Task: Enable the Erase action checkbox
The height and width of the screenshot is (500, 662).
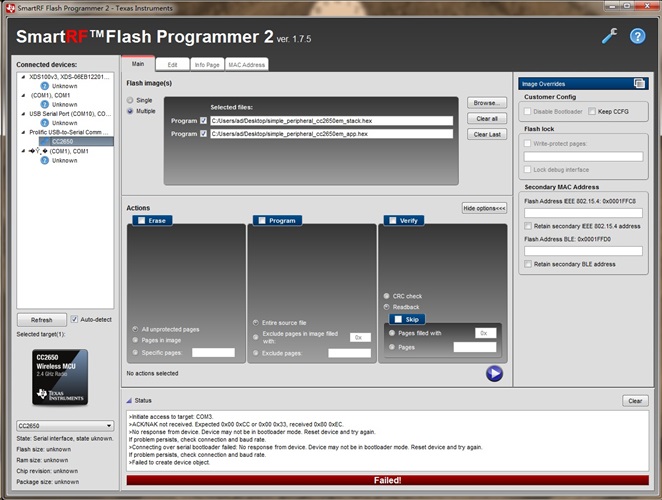Action: point(141,220)
